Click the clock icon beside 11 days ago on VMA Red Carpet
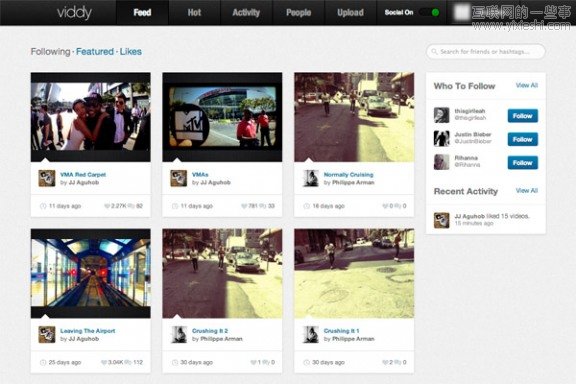This screenshot has width=576, height=384. point(43,206)
